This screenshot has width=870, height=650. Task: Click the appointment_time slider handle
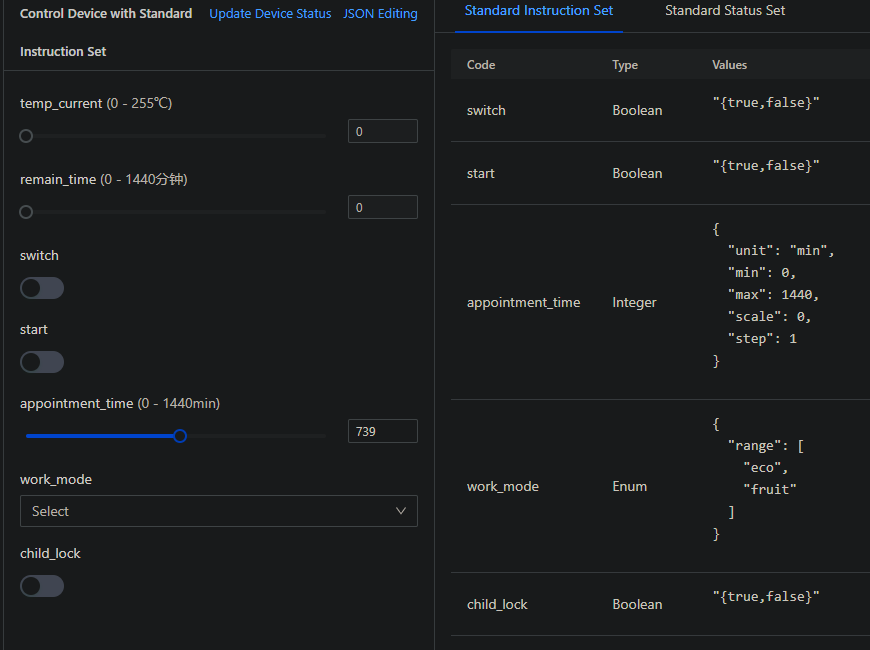click(x=180, y=436)
